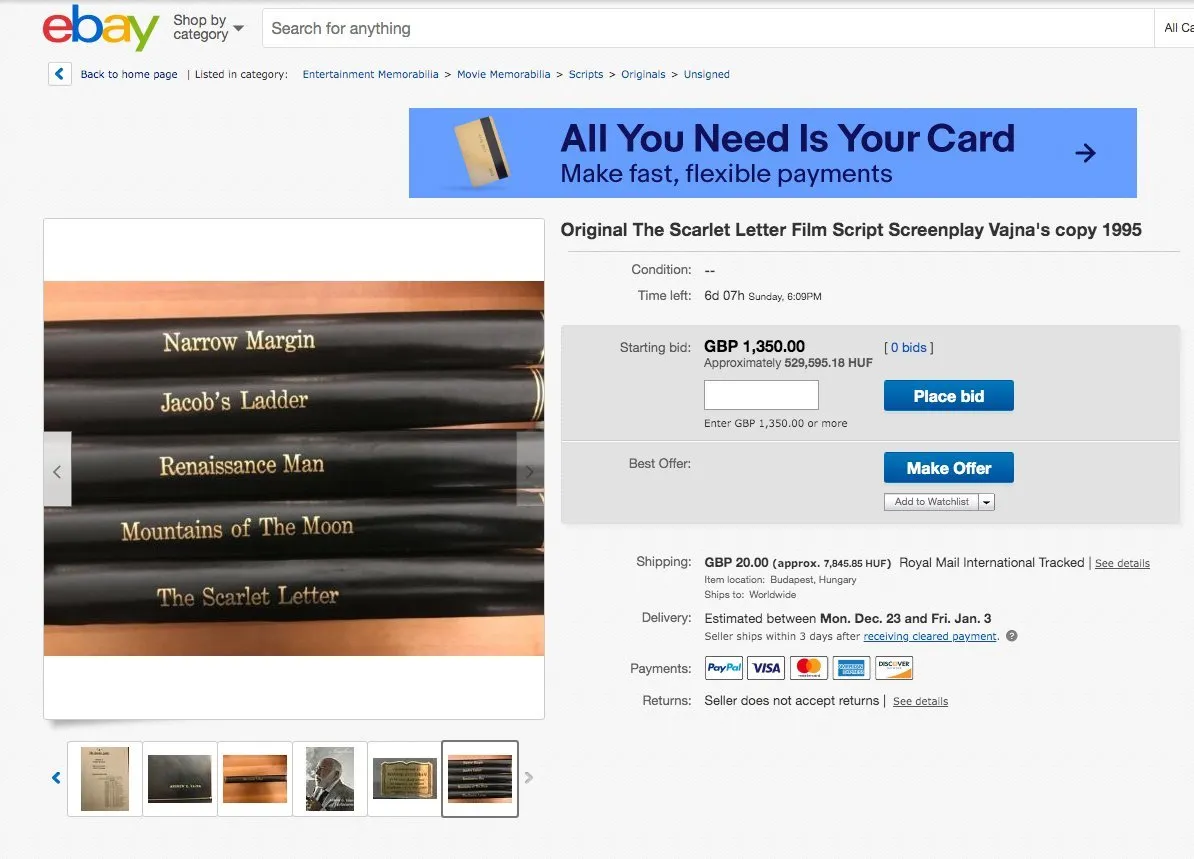Select the portrait photo thumbnail
The width and height of the screenshot is (1194, 859).
point(330,778)
